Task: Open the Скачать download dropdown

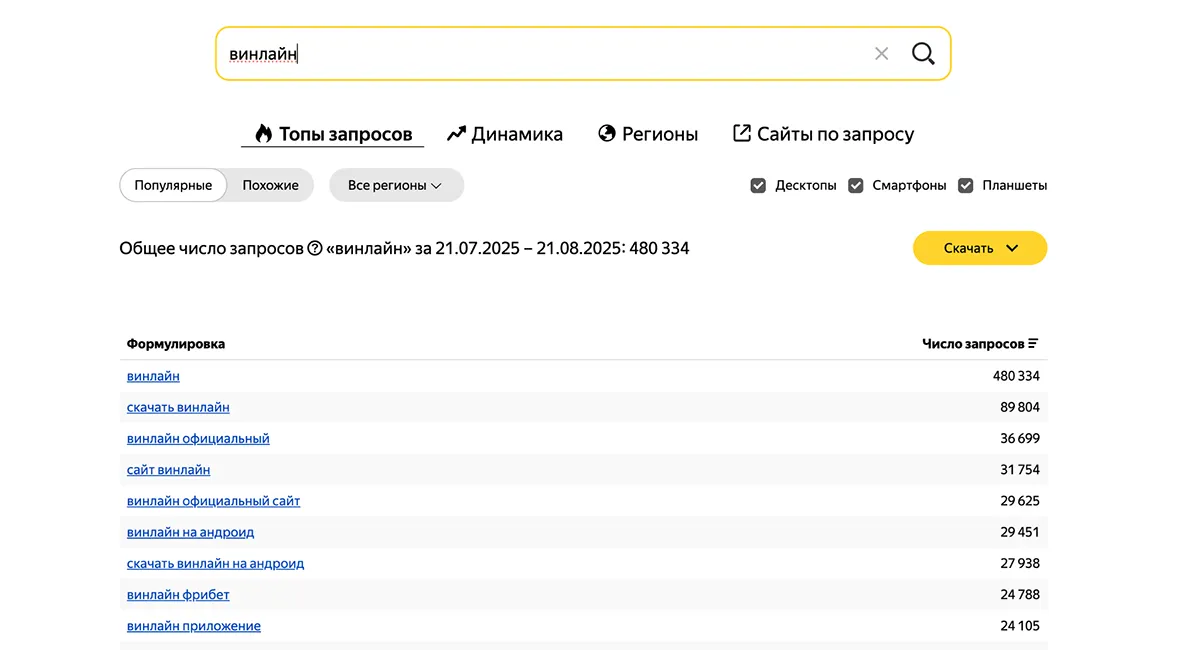Action: (979, 248)
